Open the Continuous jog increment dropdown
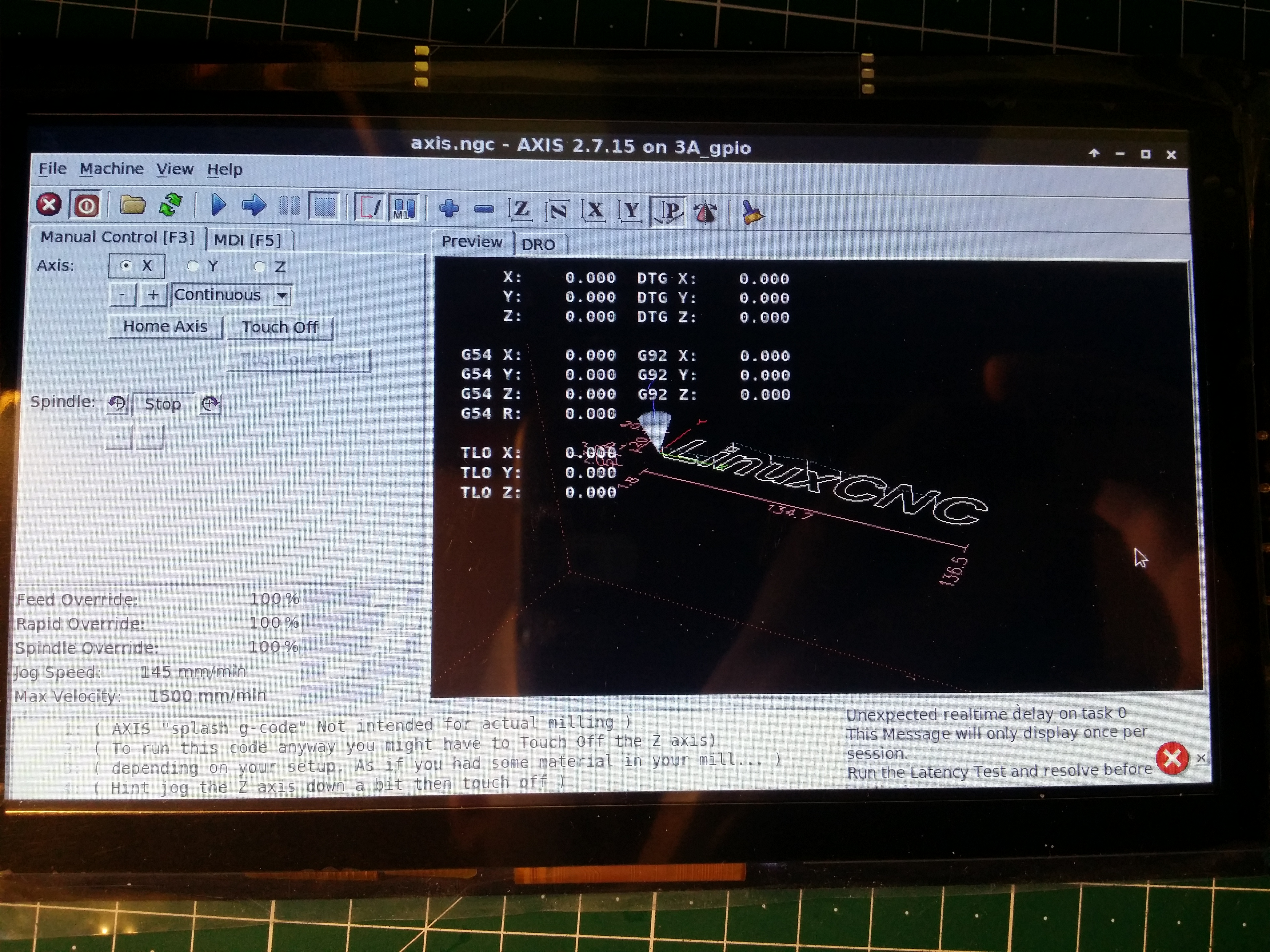This screenshot has height=952, width=1270. pyautogui.click(x=282, y=296)
